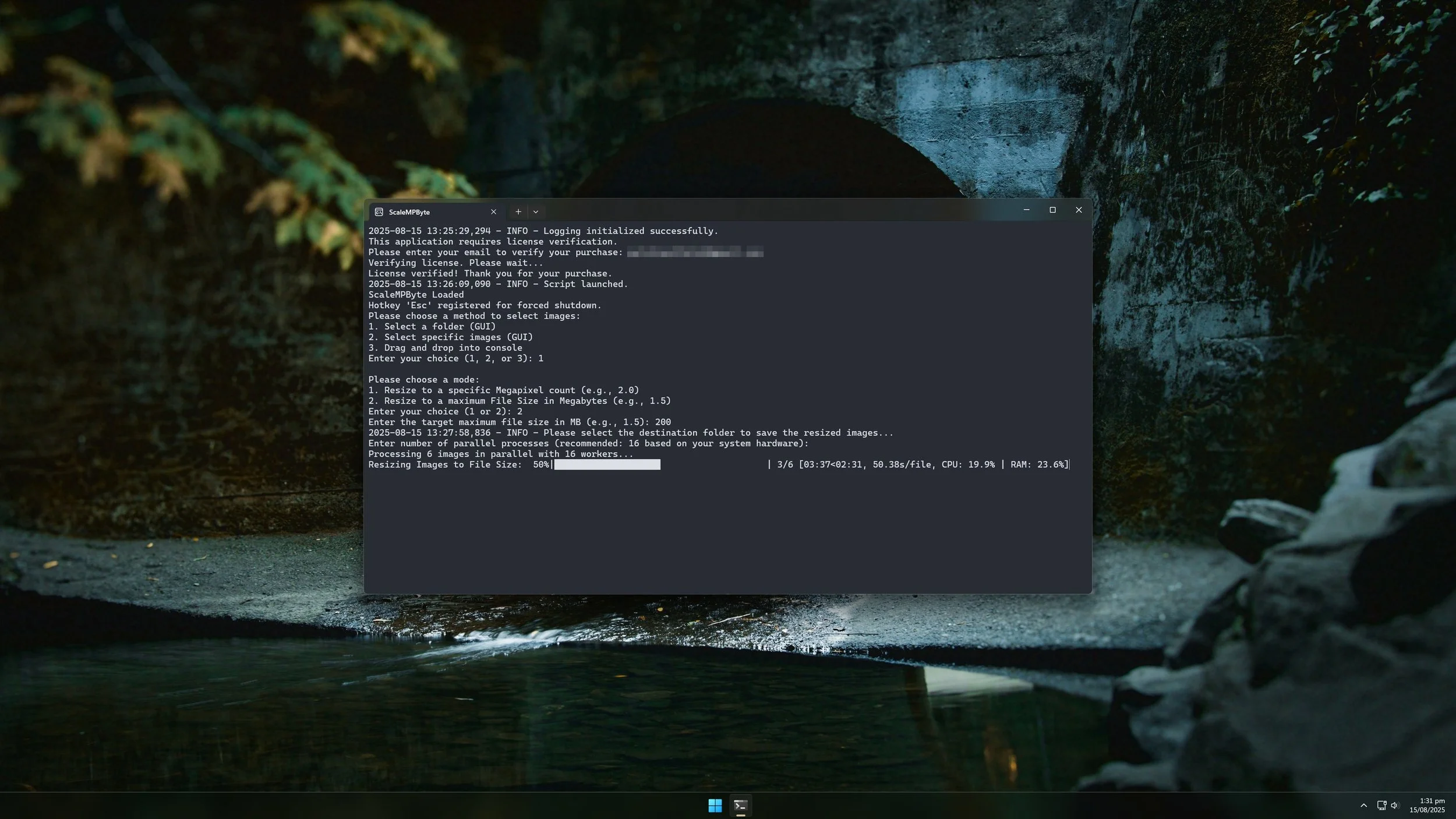Viewport: 1456px width, 819px height.
Task: Open a new terminal tab
Action: click(x=518, y=212)
